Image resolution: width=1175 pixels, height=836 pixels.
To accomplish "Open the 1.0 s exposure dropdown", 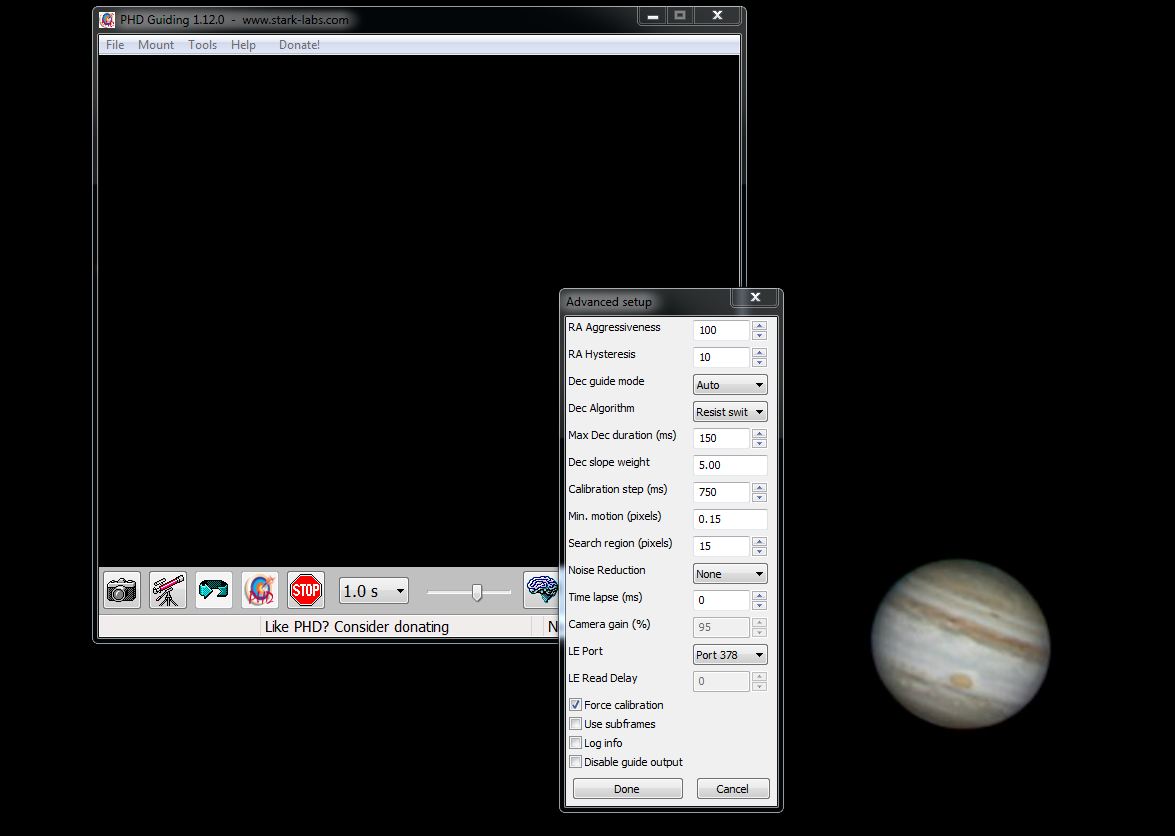I will 374,591.
